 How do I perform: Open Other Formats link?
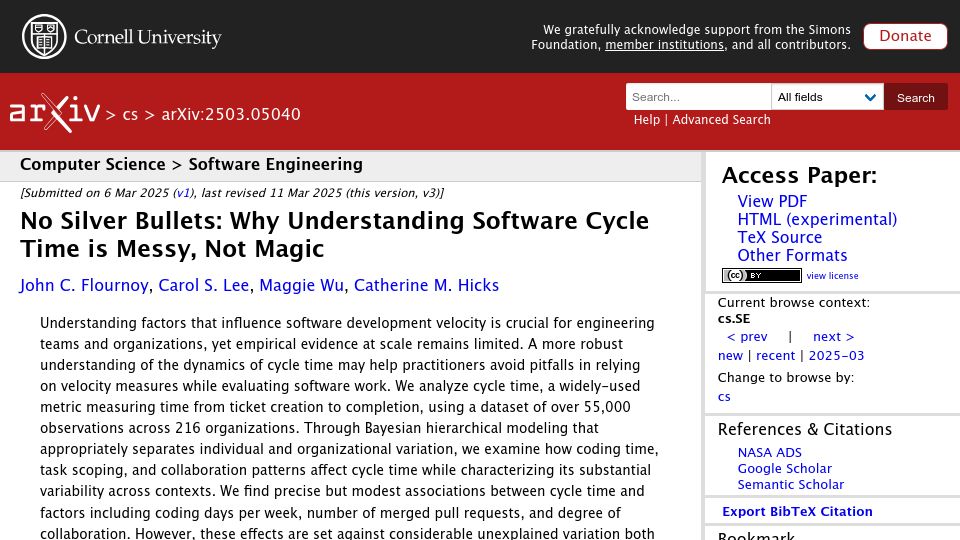(792, 255)
